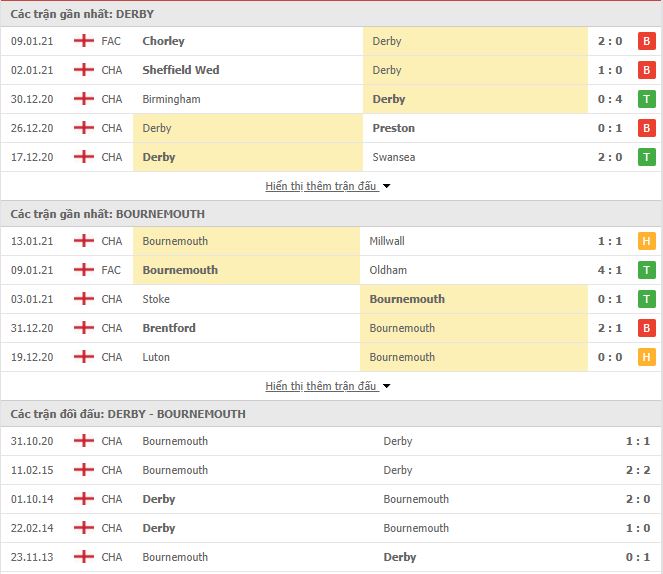
Task: Expand more Derby matches dropdown arrow
Action: 386,186
